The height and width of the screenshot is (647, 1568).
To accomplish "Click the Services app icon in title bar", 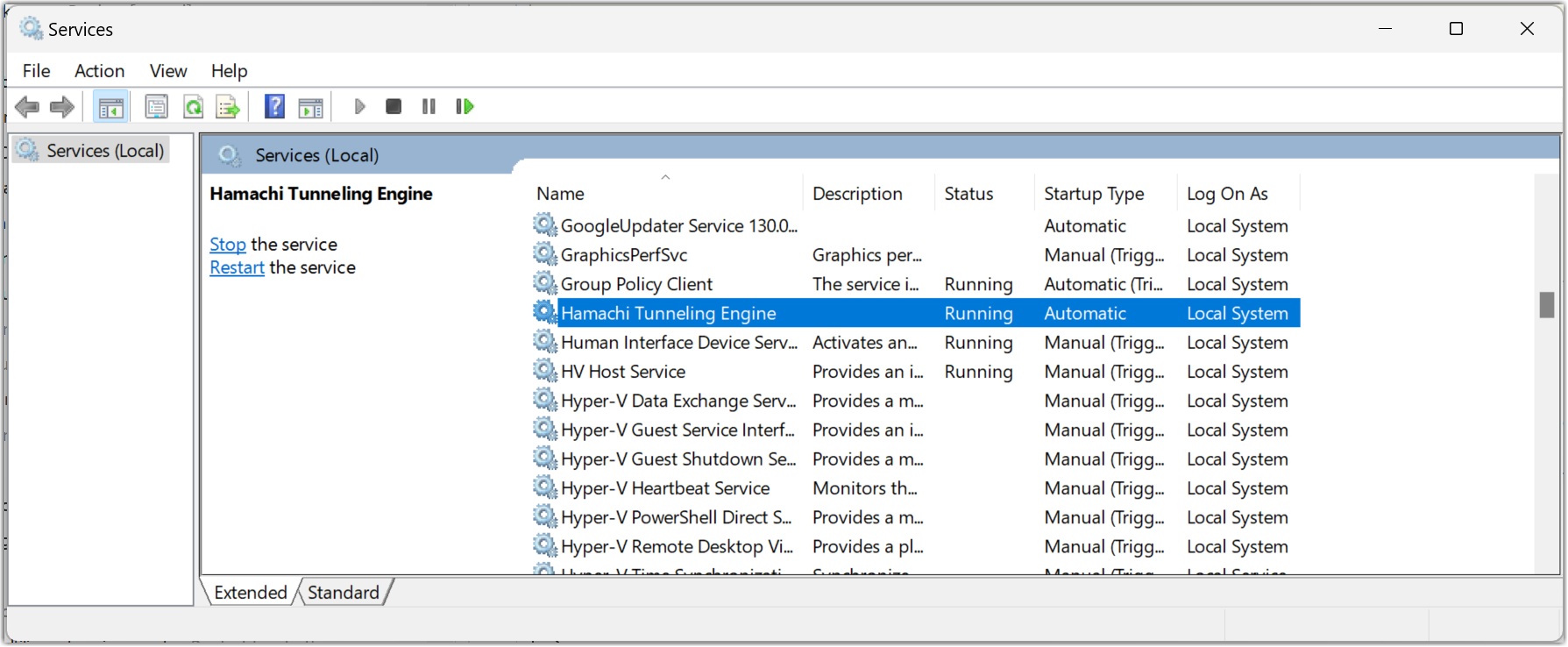I will click(31, 29).
